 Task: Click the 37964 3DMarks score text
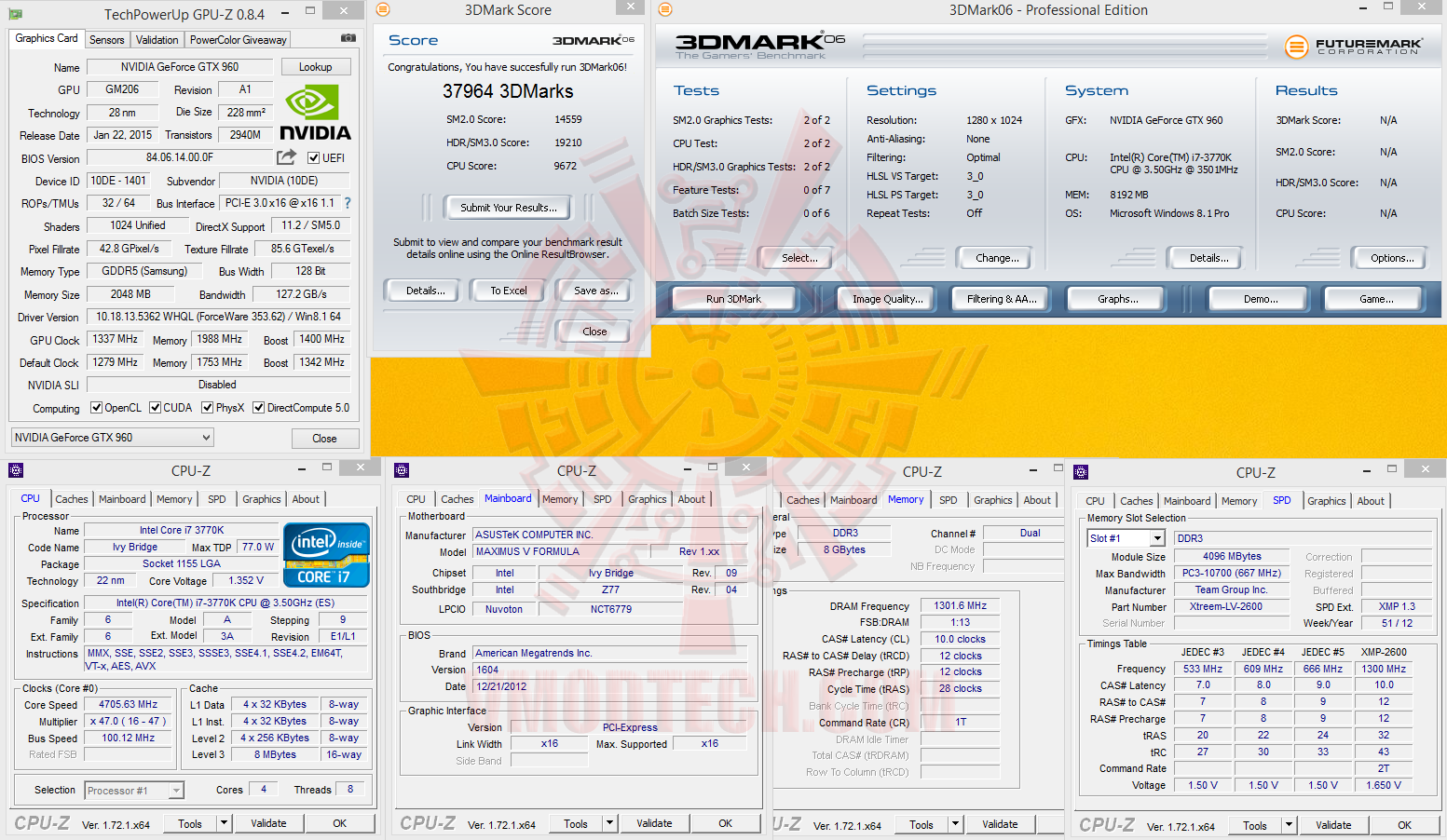[x=508, y=91]
